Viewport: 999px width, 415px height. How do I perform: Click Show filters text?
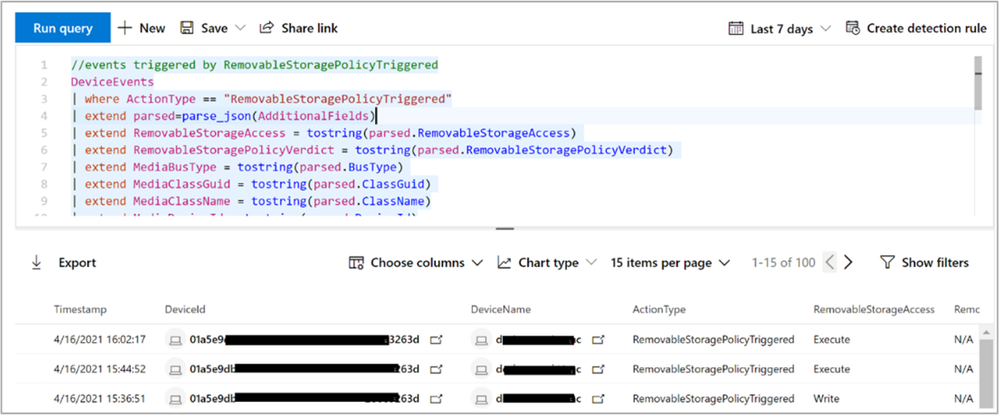point(935,263)
